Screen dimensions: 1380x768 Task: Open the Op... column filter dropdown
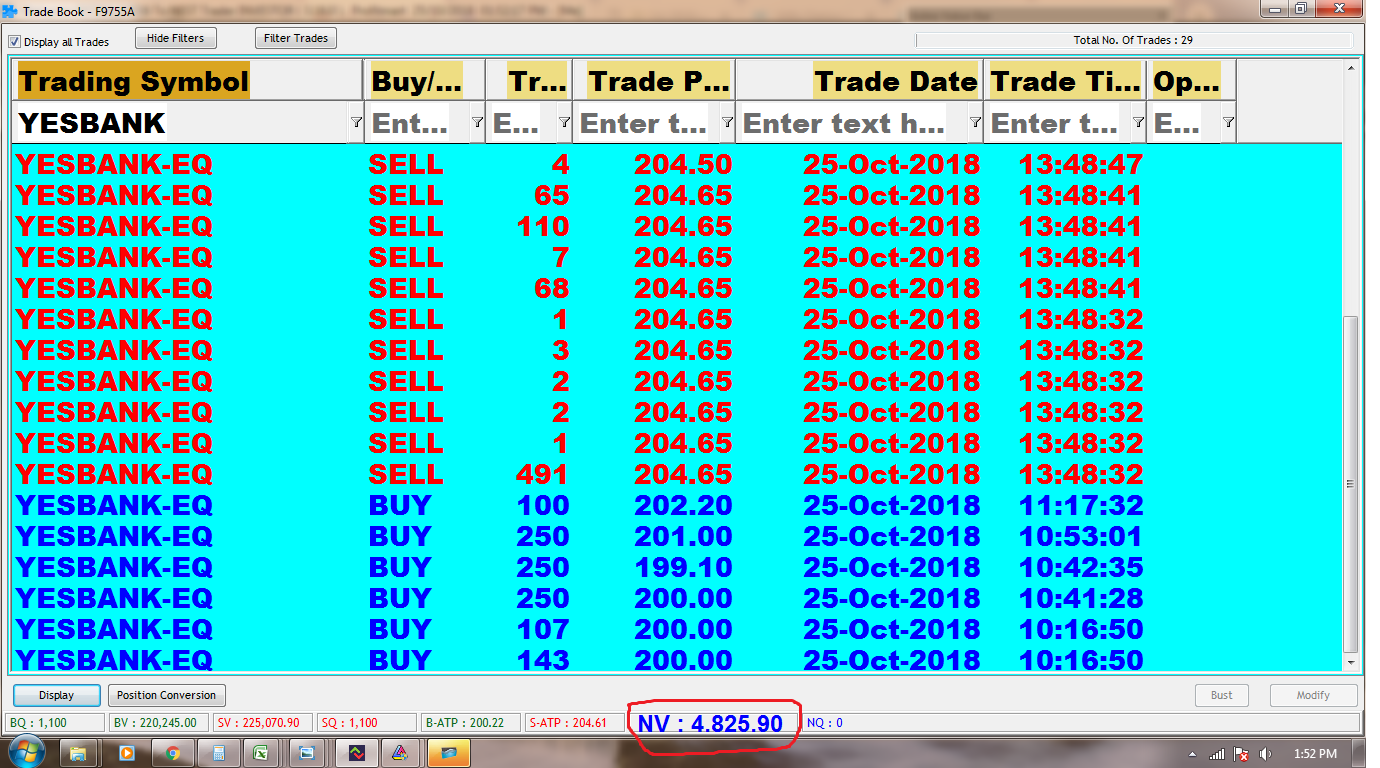point(1228,122)
